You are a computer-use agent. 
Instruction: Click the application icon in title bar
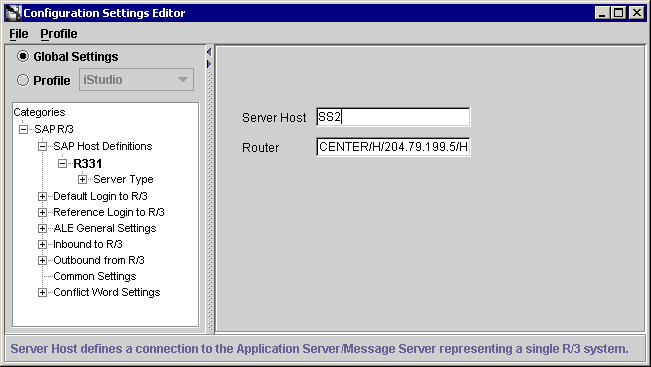(x=13, y=13)
